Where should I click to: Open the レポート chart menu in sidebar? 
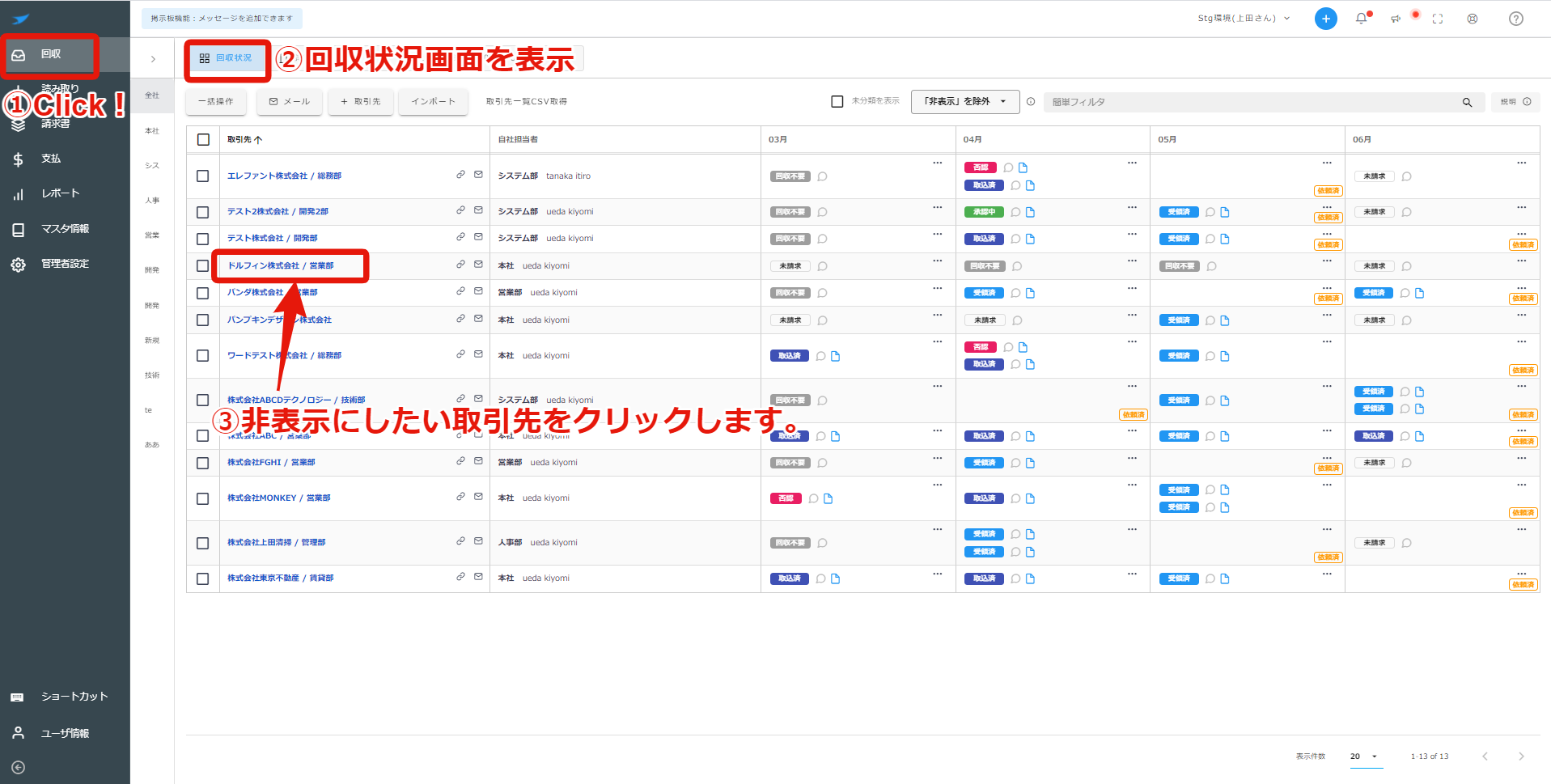pos(60,194)
